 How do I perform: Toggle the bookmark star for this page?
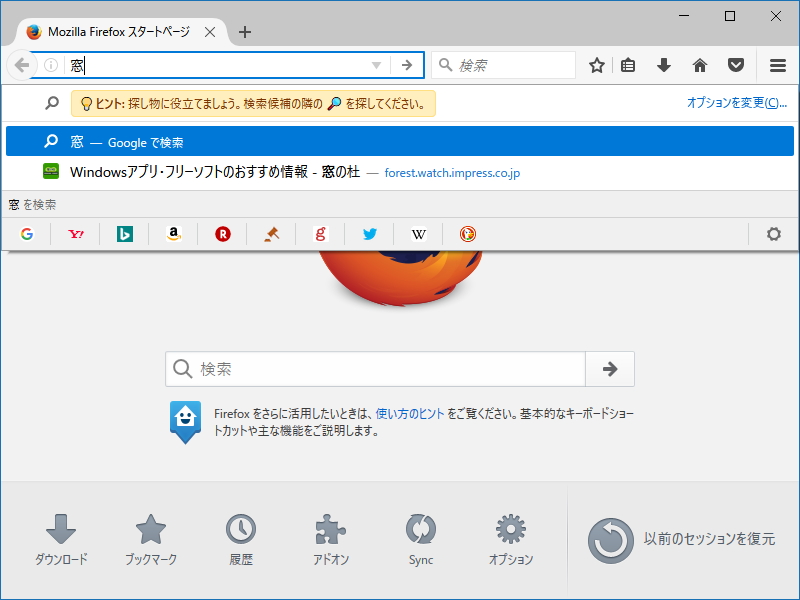coord(596,64)
